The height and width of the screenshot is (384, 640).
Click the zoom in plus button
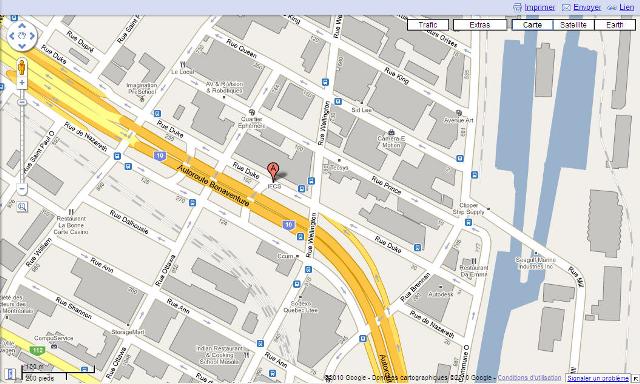pos(22,82)
